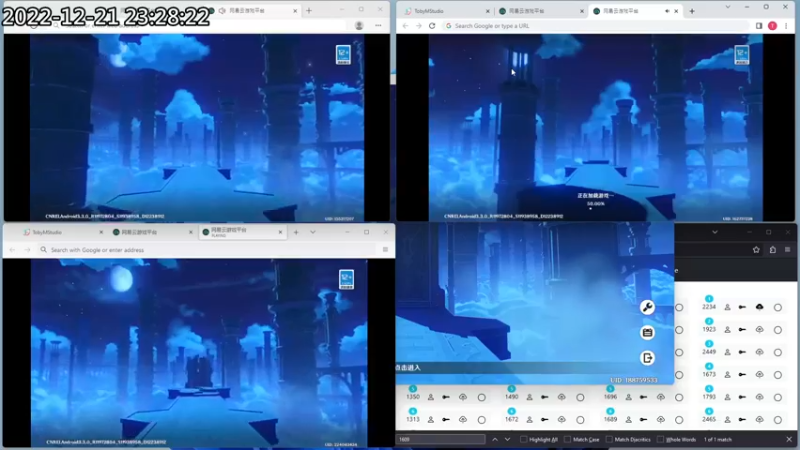Click the cloud icon in row 2465

click(760, 419)
